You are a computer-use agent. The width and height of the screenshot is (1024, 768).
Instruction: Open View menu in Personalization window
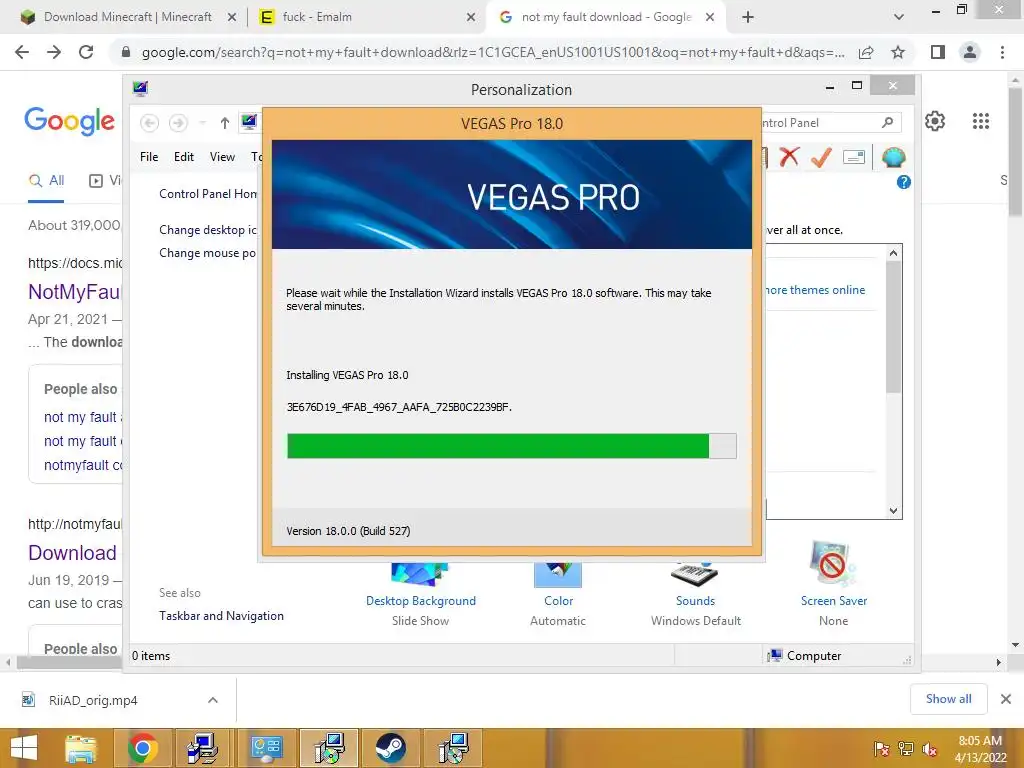(x=222, y=157)
